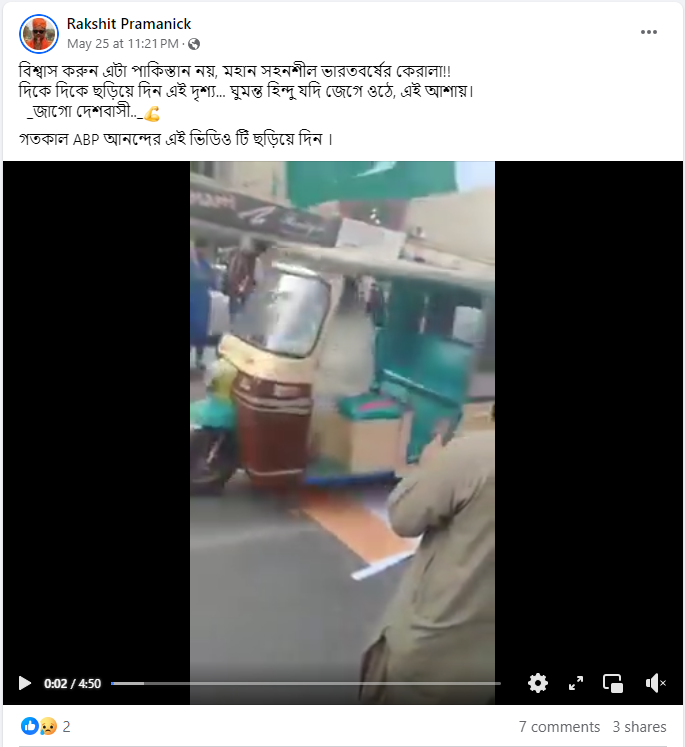Open the post timestamp May 25
Viewport: 685px width, 747px height.
123,44
